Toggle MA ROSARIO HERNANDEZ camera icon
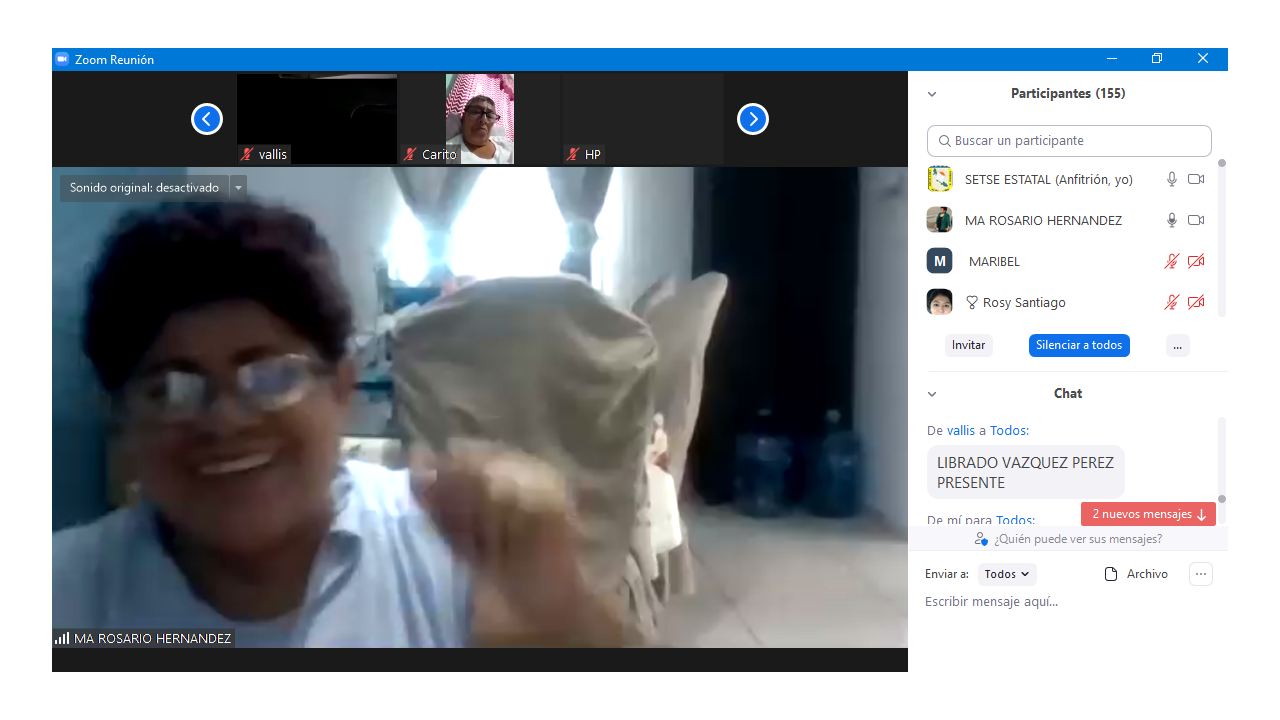 tap(1196, 220)
